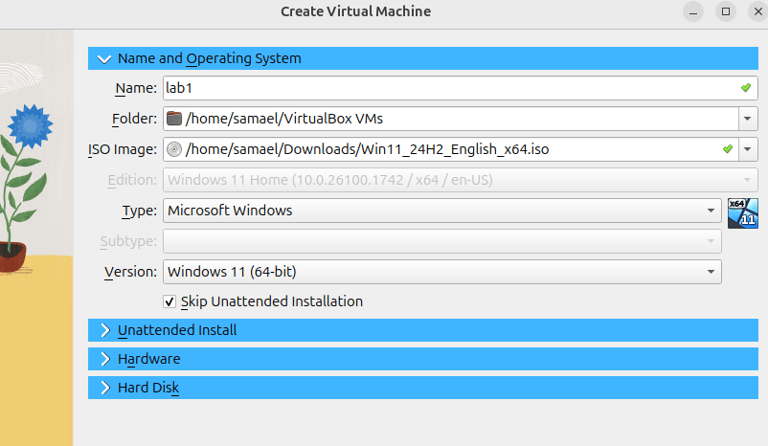Click the disc icon in ISO Image field
Viewport: 768px width, 446px height.
coord(175,150)
